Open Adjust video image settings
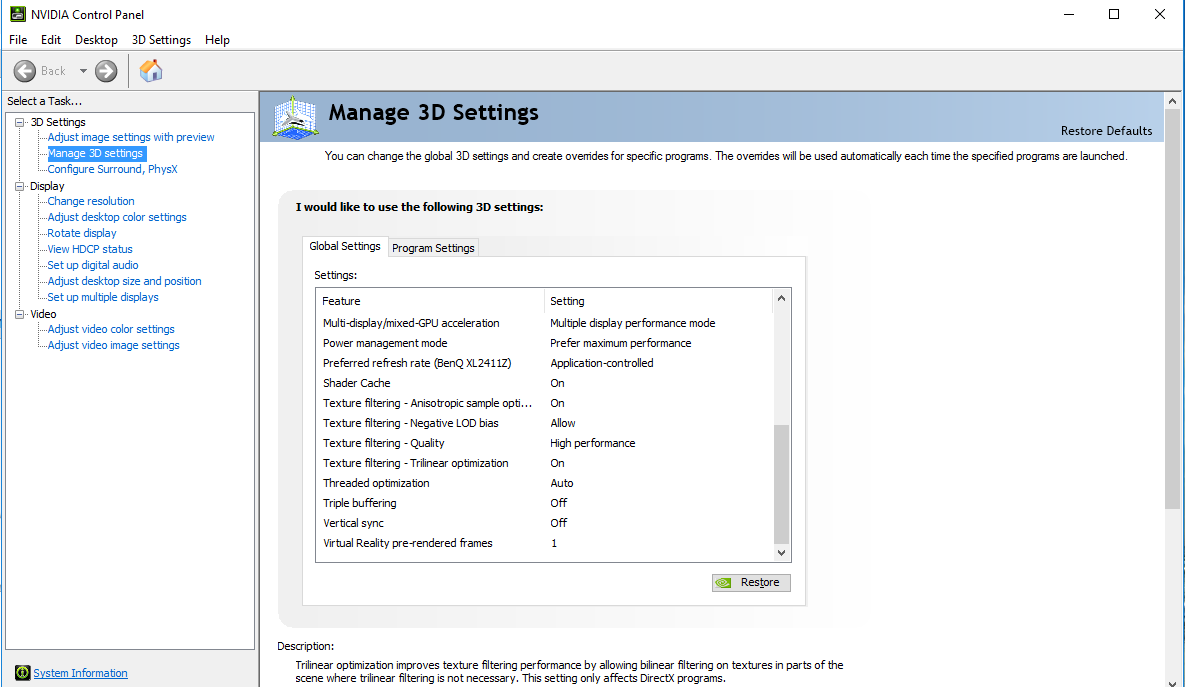Screen dimensions: 1185x687 [x=113, y=345]
